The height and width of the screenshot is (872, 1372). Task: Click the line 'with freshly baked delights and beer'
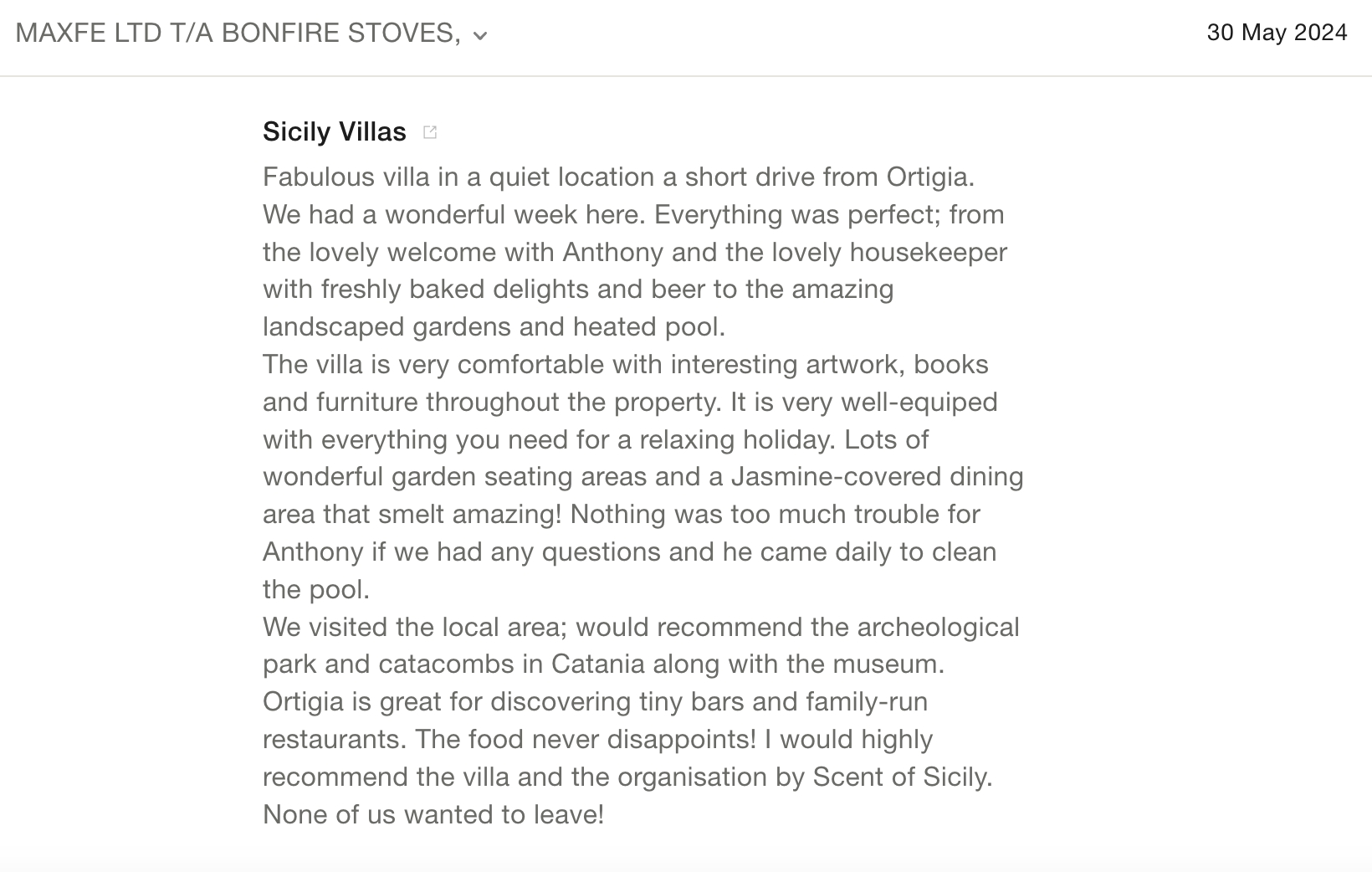coord(577,289)
